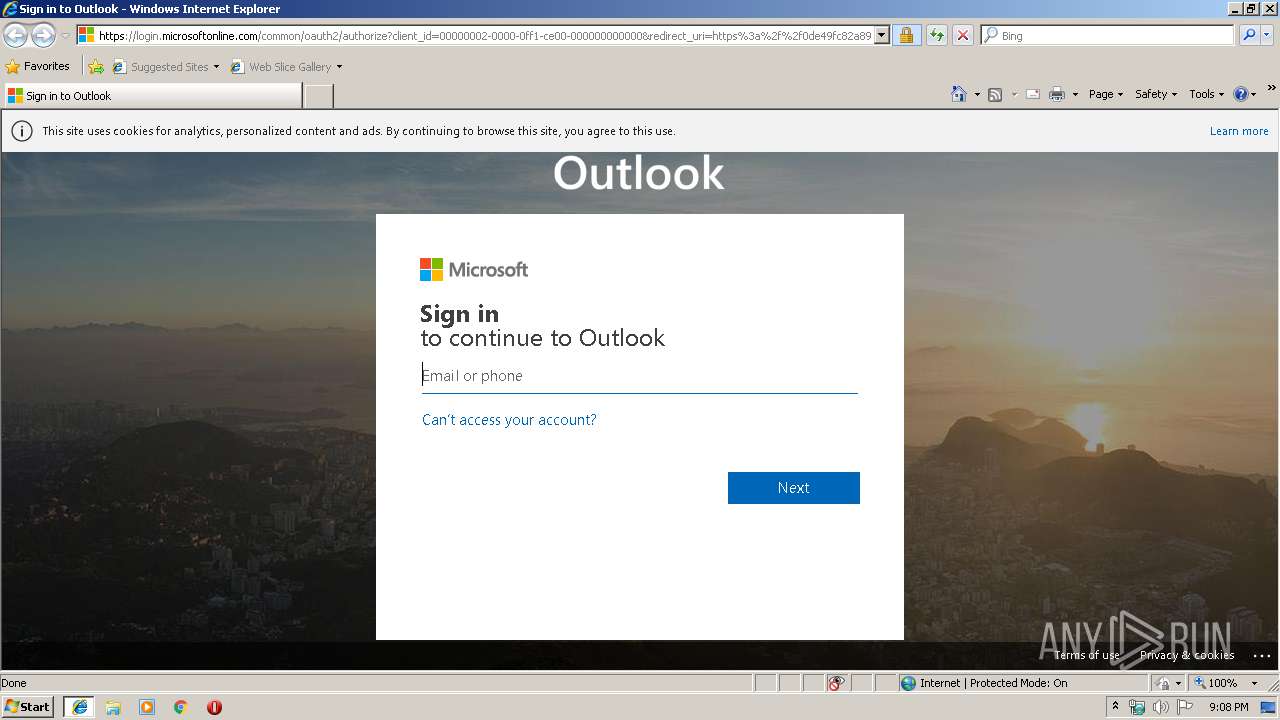Focus the Email or phone field
This screenshot has height=720, width=1280.
[639, 376]
